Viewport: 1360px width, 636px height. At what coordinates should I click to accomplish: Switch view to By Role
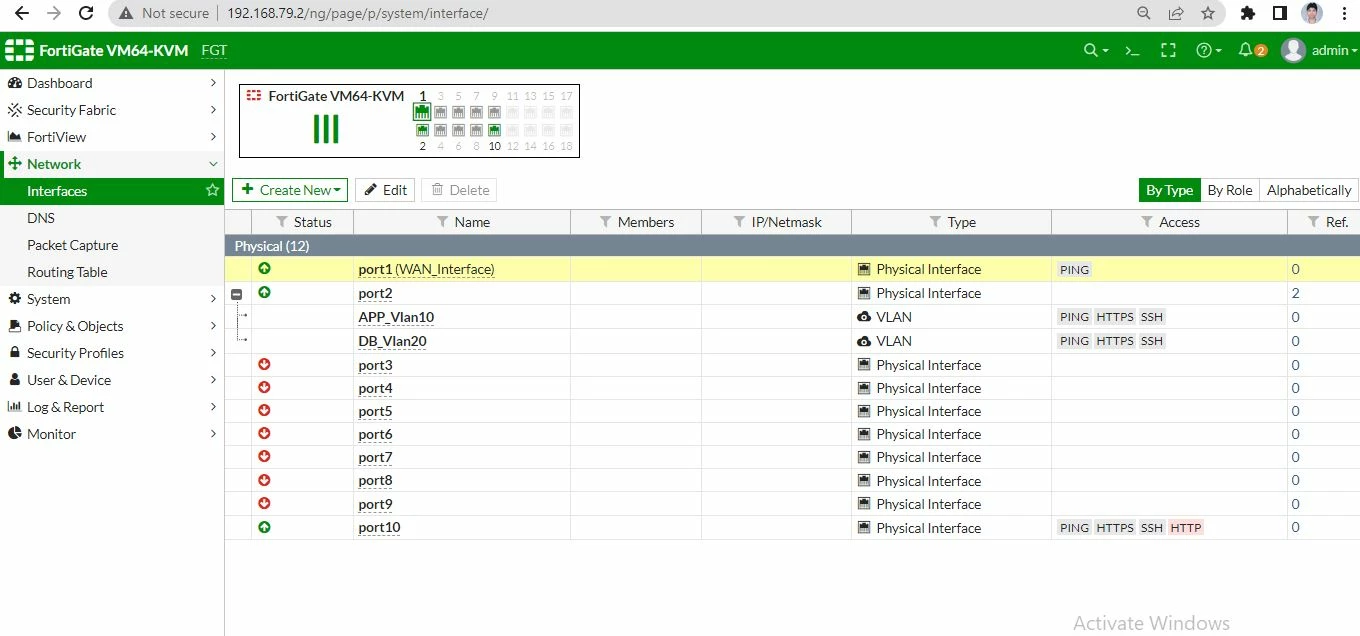[1229, 190]
